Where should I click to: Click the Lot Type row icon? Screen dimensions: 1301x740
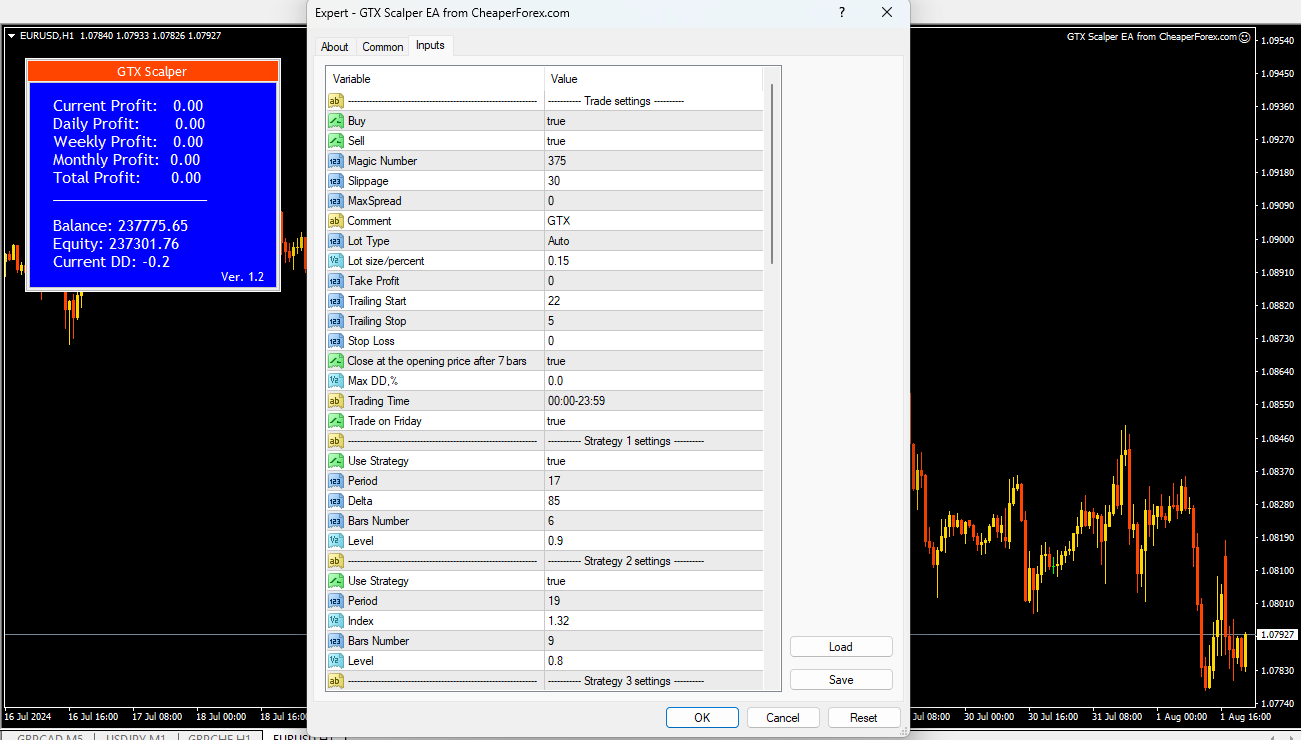(336, 241)
